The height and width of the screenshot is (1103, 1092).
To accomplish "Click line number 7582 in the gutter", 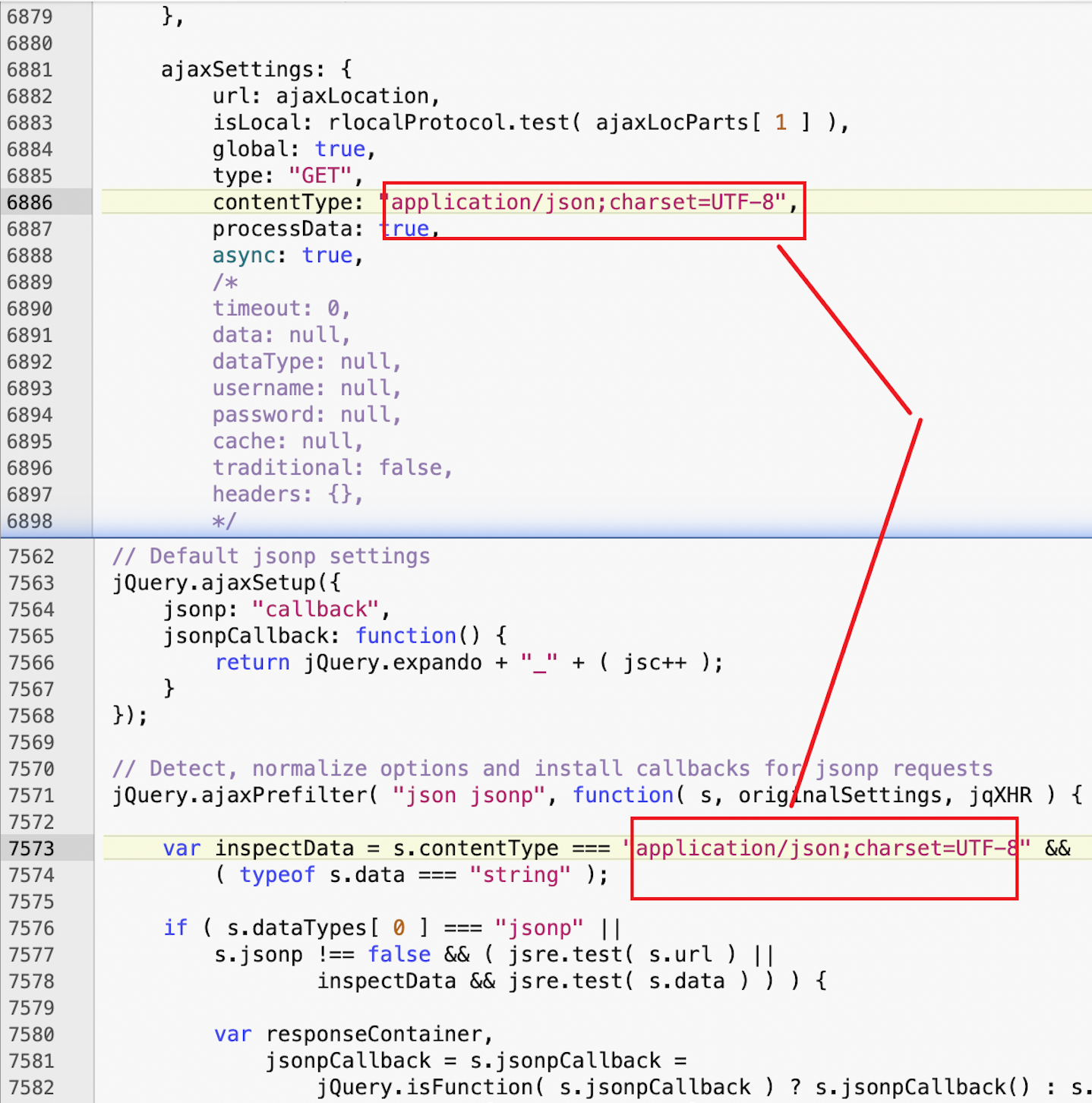I will point(32,1088).
